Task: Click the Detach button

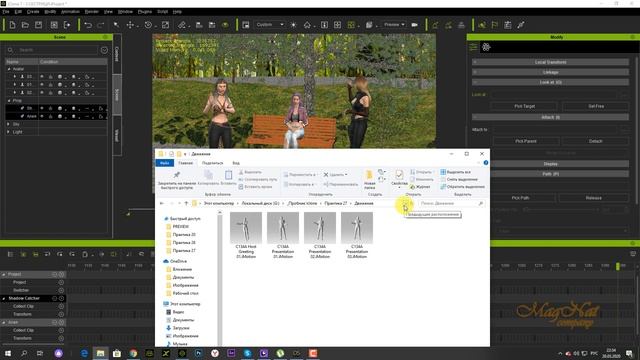Action: pos(595,141)
